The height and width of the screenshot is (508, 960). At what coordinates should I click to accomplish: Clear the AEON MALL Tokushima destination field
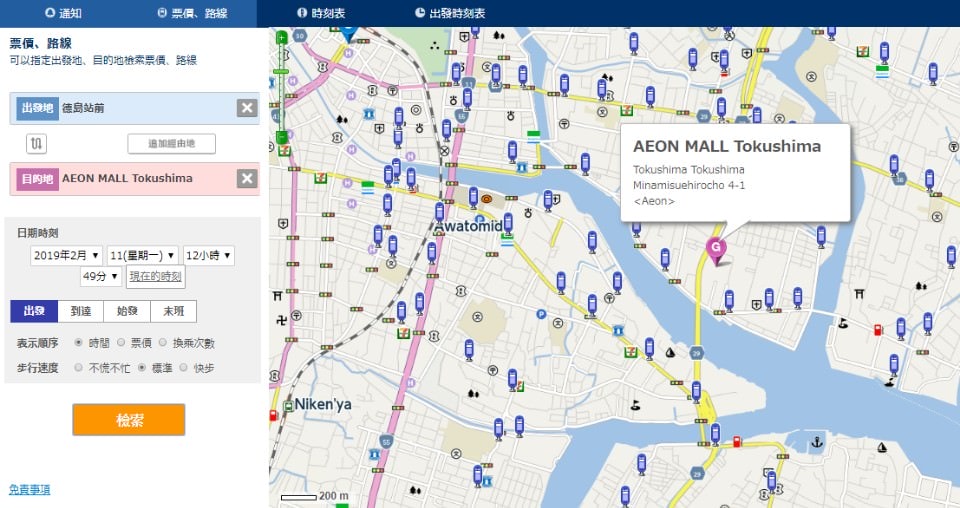(247, 178)
